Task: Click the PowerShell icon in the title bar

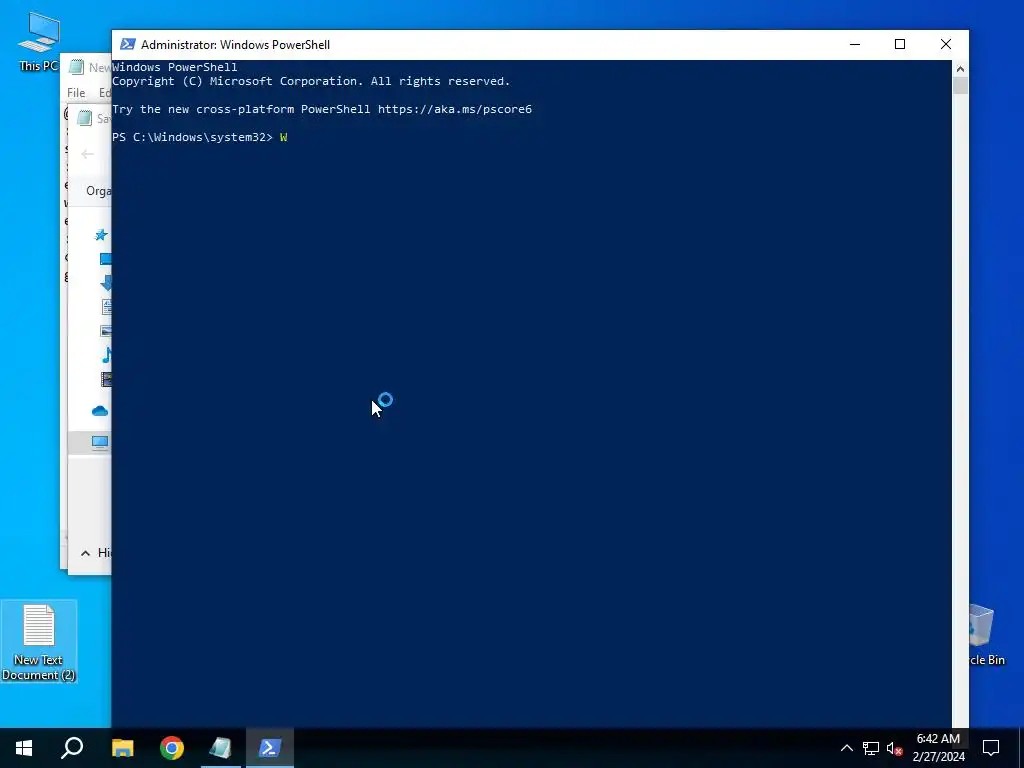Action: (128, 44)
